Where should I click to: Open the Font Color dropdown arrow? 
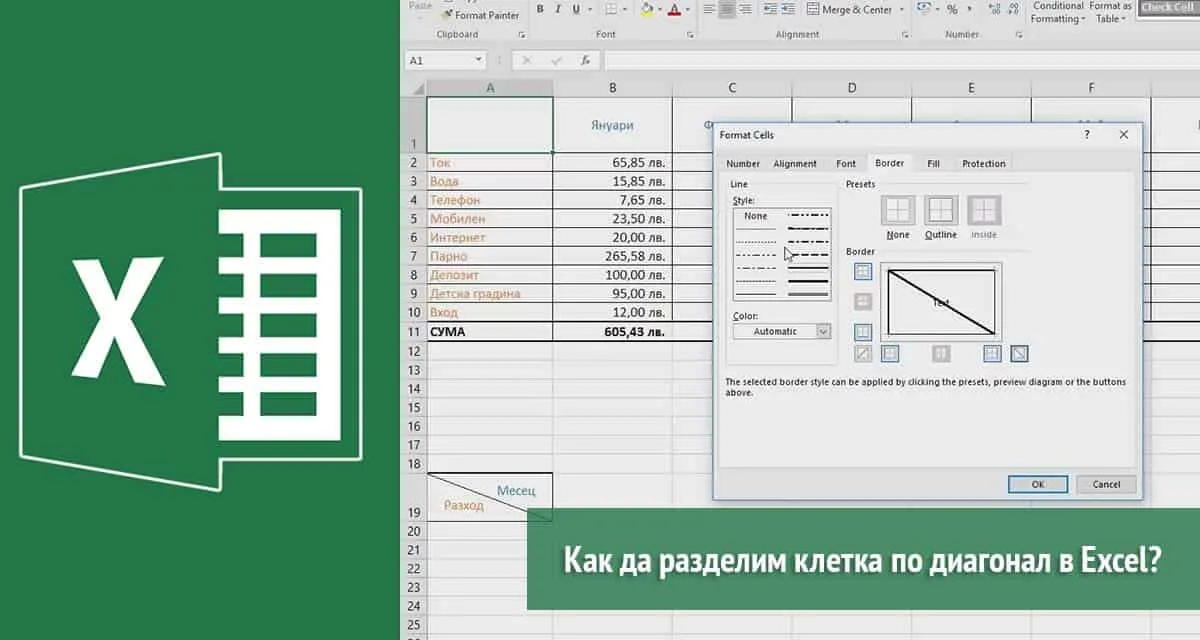click(x=687, y=9)
